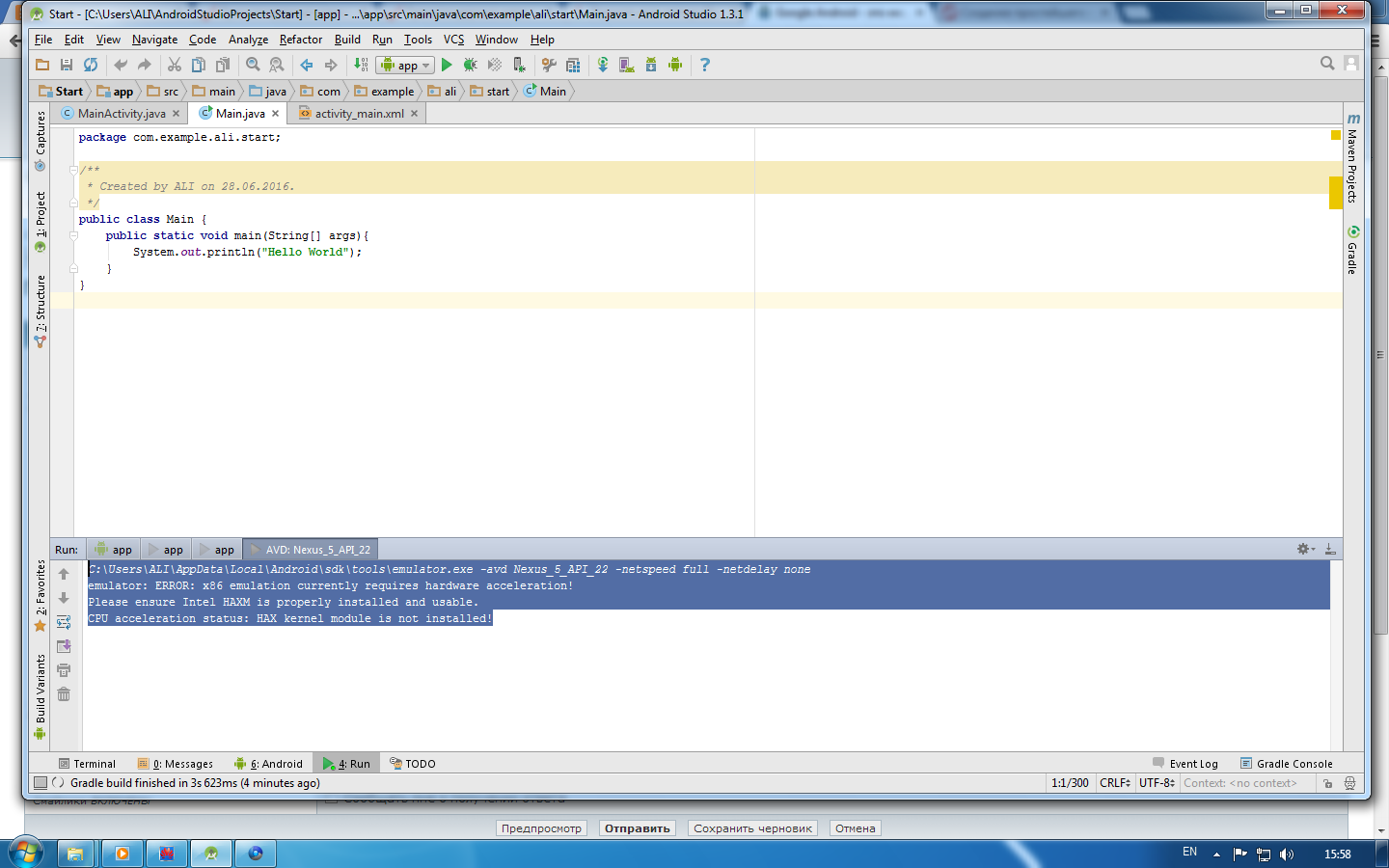Open the Analyze menu
The image size is (1389, 868).
248,40
